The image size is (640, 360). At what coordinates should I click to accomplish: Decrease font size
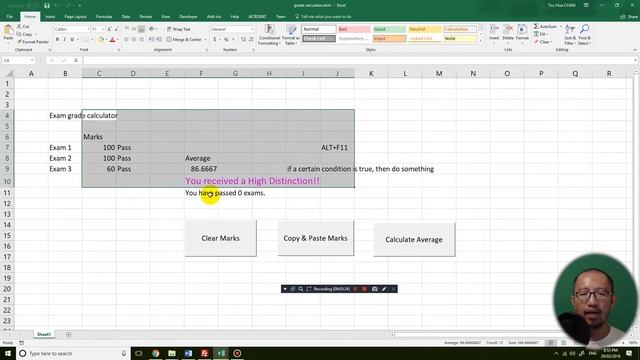coord(116,29)
